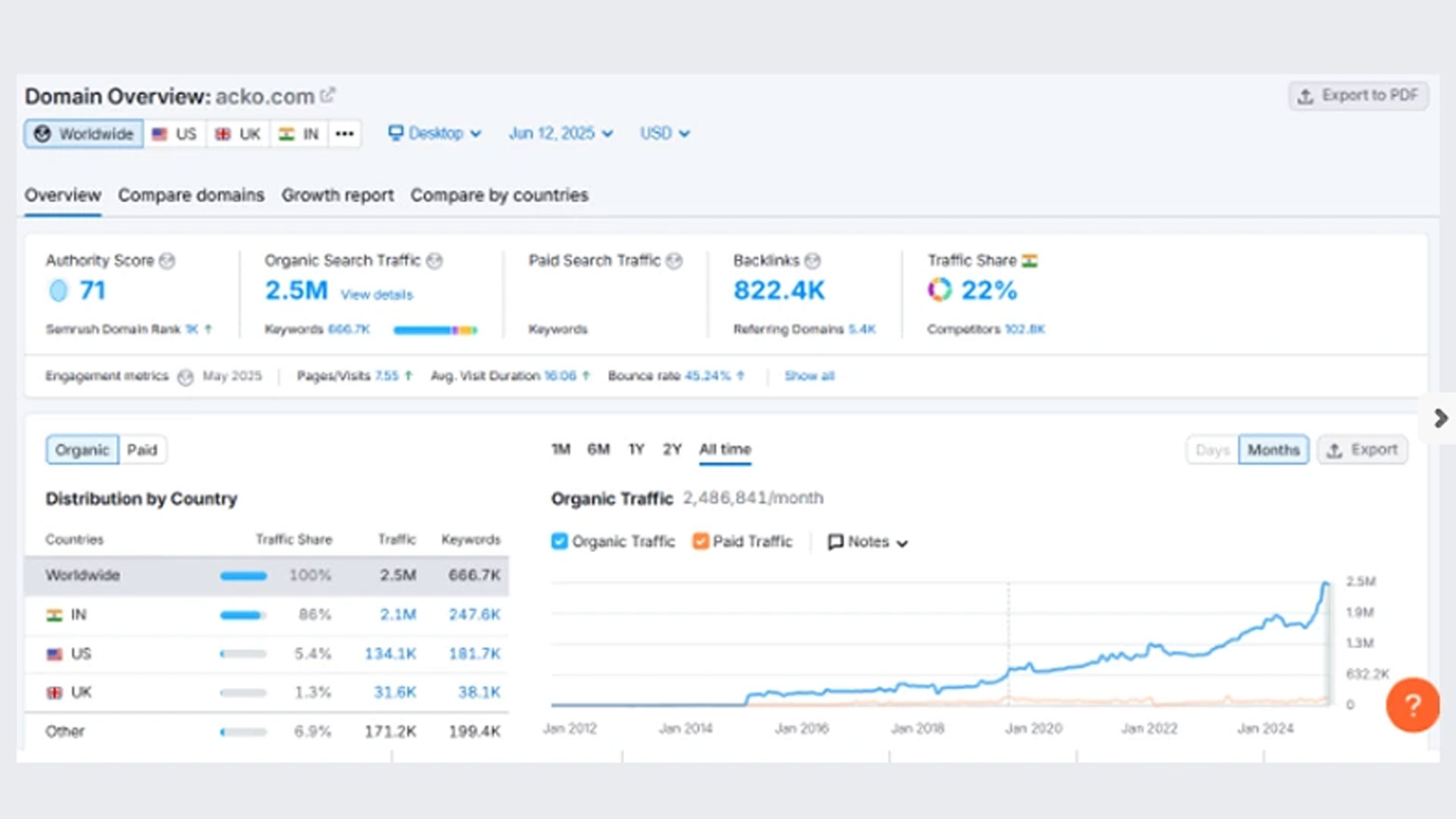Open the USD currency dropdown
The width and height of the screenshot is (1456, 819).
click(664, 133)
